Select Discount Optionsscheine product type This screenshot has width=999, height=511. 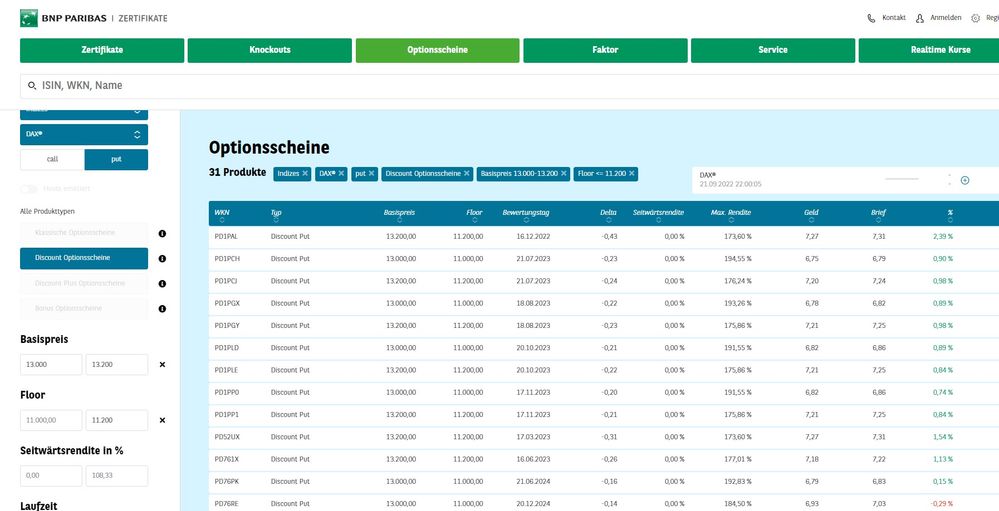[84, 258]
